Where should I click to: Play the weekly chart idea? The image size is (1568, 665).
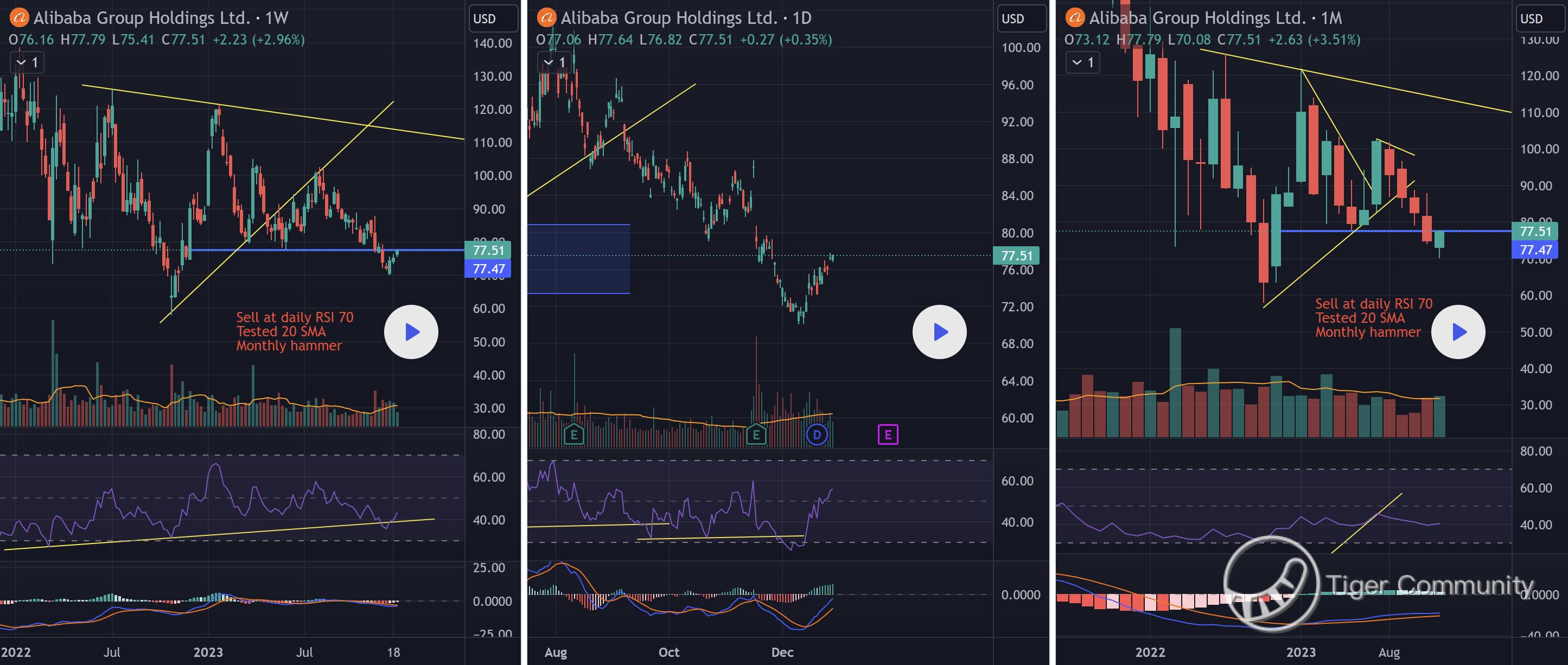[x=411, y=332]
